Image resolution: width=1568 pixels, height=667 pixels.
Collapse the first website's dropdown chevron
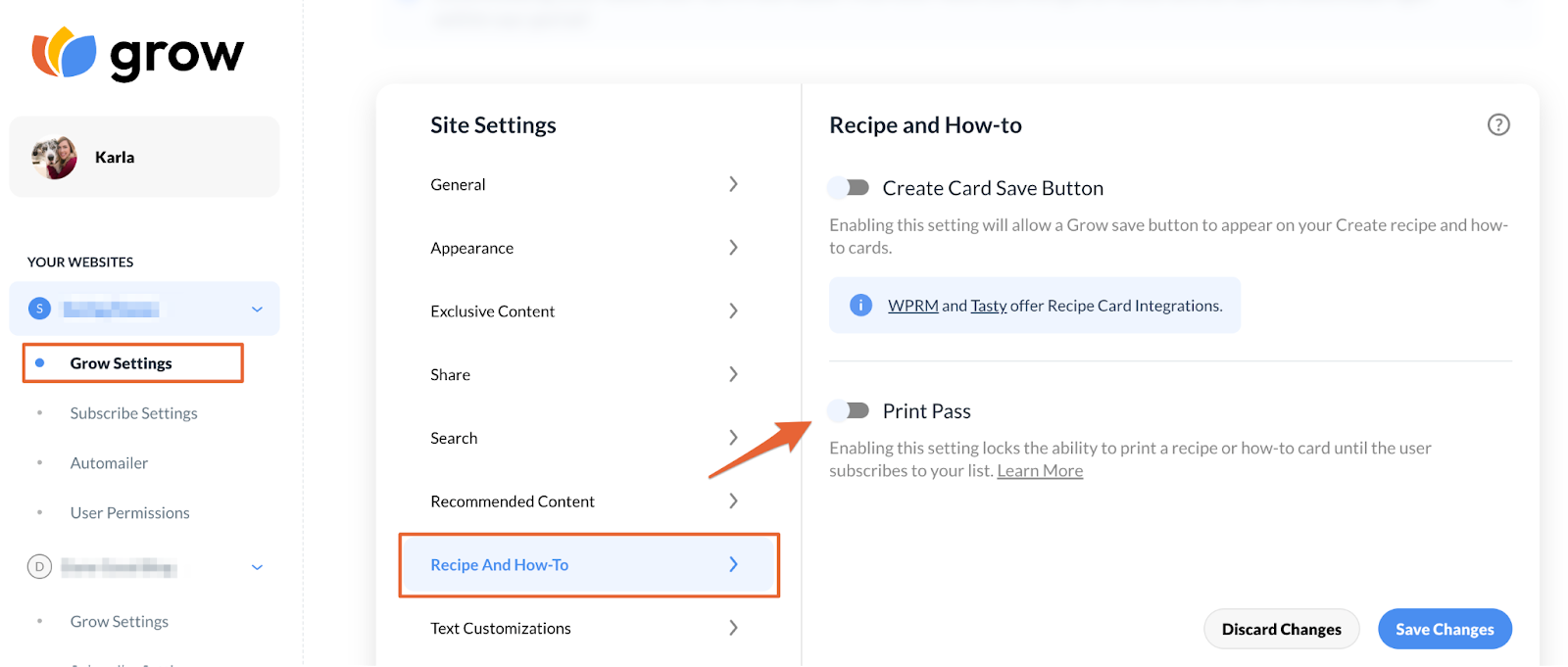pos(257,308)
